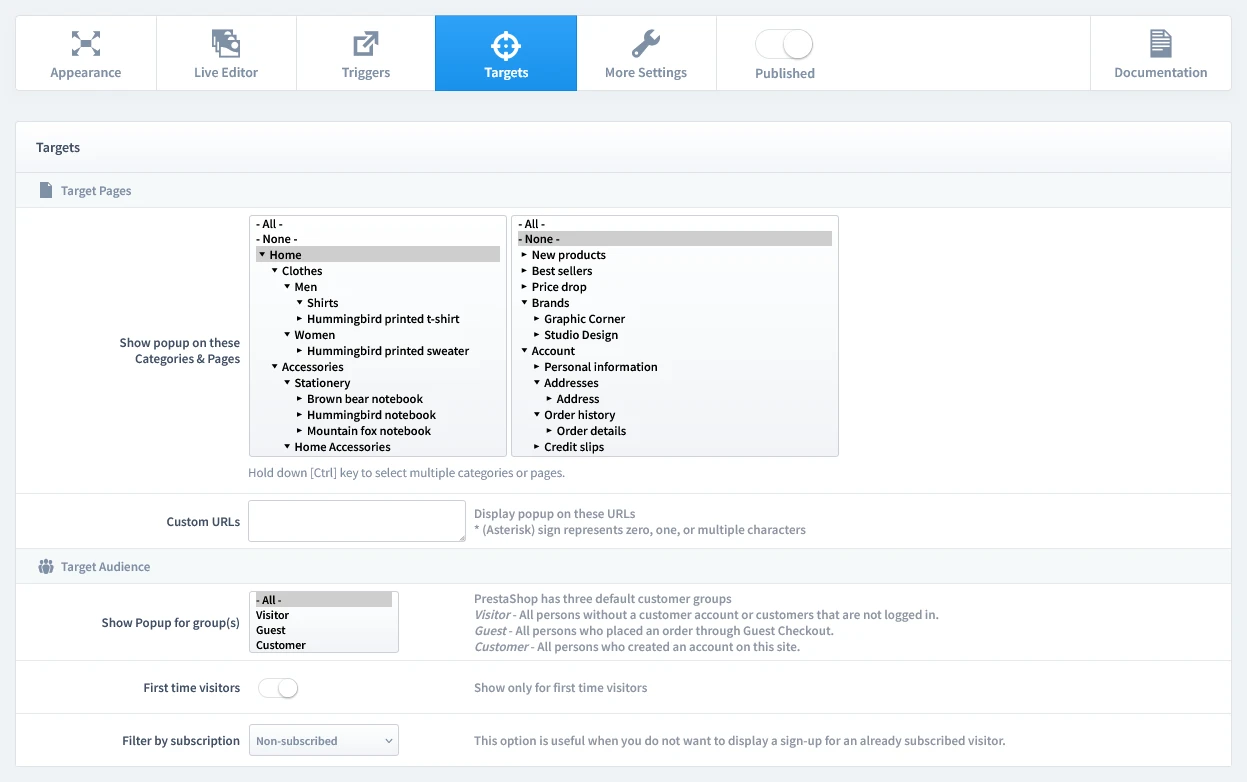This screenshot has height=782, width=1247.
Task: Choose '- All -' in categories list
Action: click(269, 224)
